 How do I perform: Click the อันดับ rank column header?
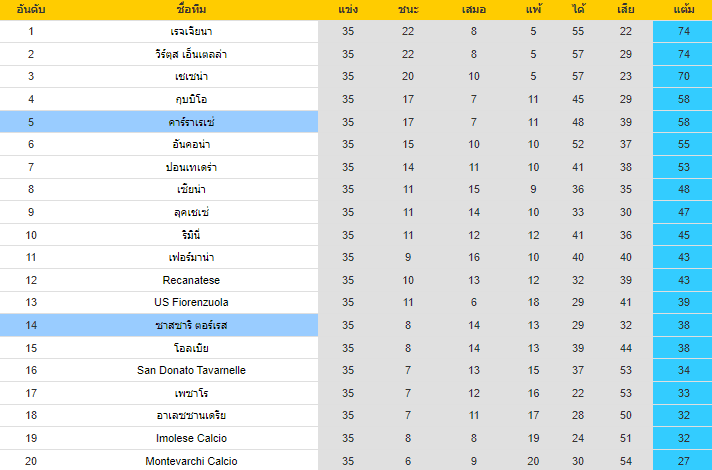31,10
